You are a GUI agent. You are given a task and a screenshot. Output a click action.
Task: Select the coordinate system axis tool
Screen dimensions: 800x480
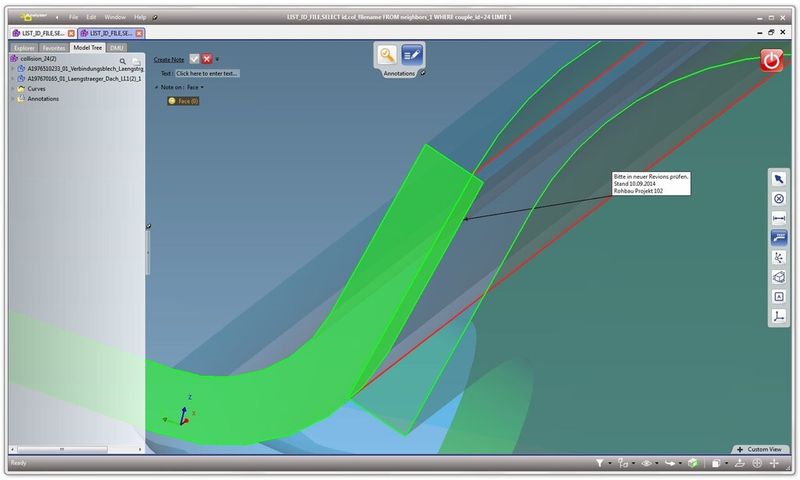coord(779,316)
